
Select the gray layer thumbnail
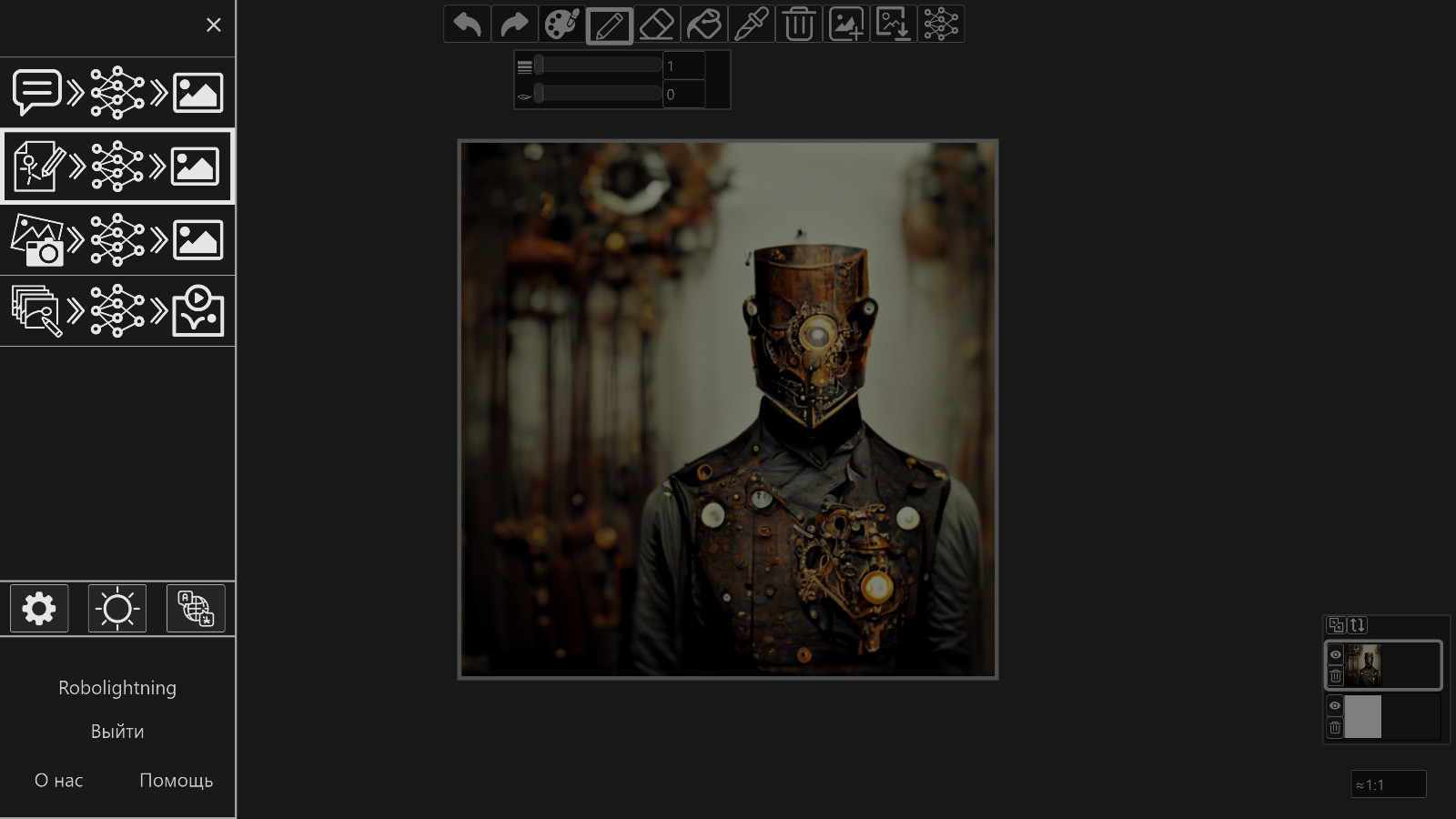(x=1363, y=716)
